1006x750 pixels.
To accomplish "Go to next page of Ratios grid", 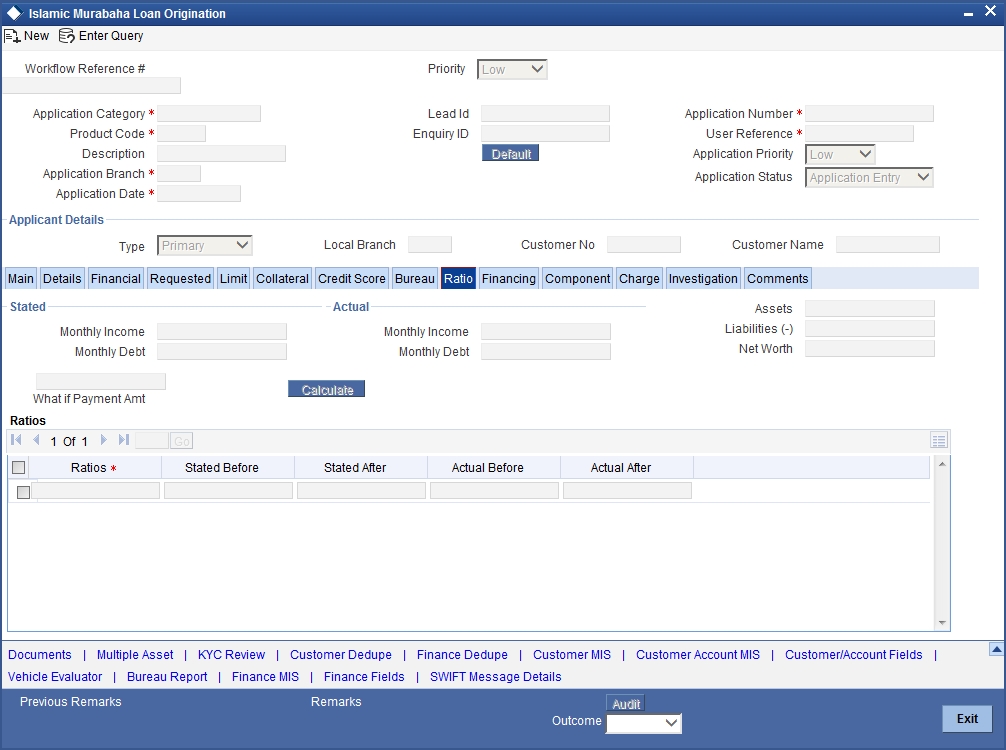I will (103, 440).
